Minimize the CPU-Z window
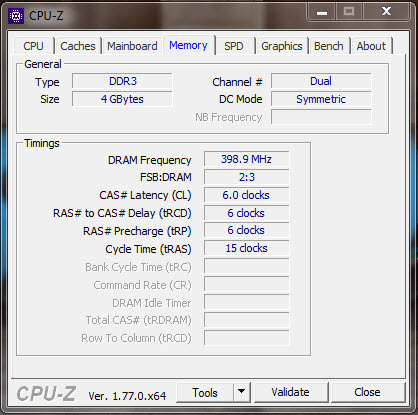 point(322,12)
